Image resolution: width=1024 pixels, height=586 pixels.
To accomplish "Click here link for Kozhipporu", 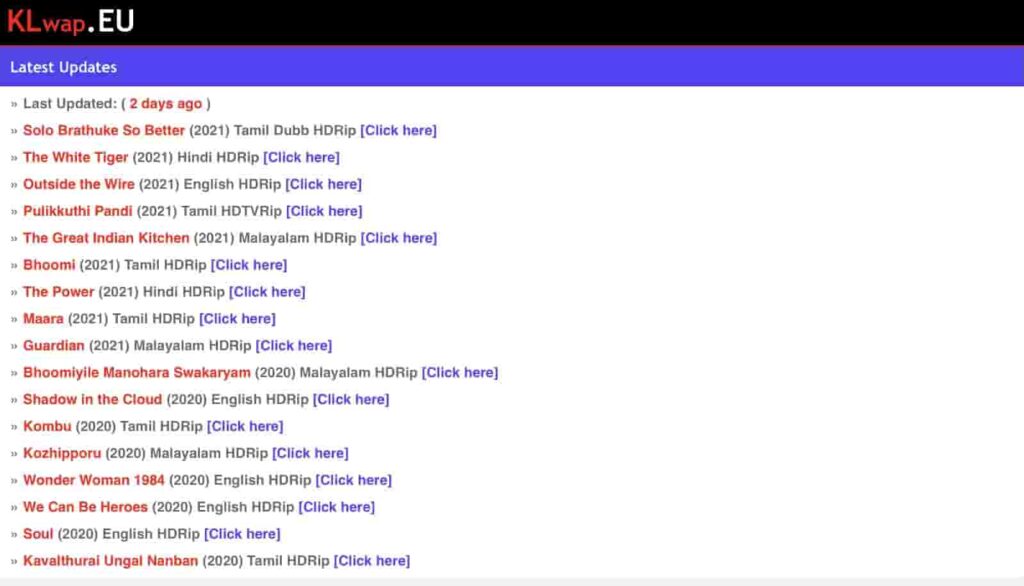I will [311, 453].
